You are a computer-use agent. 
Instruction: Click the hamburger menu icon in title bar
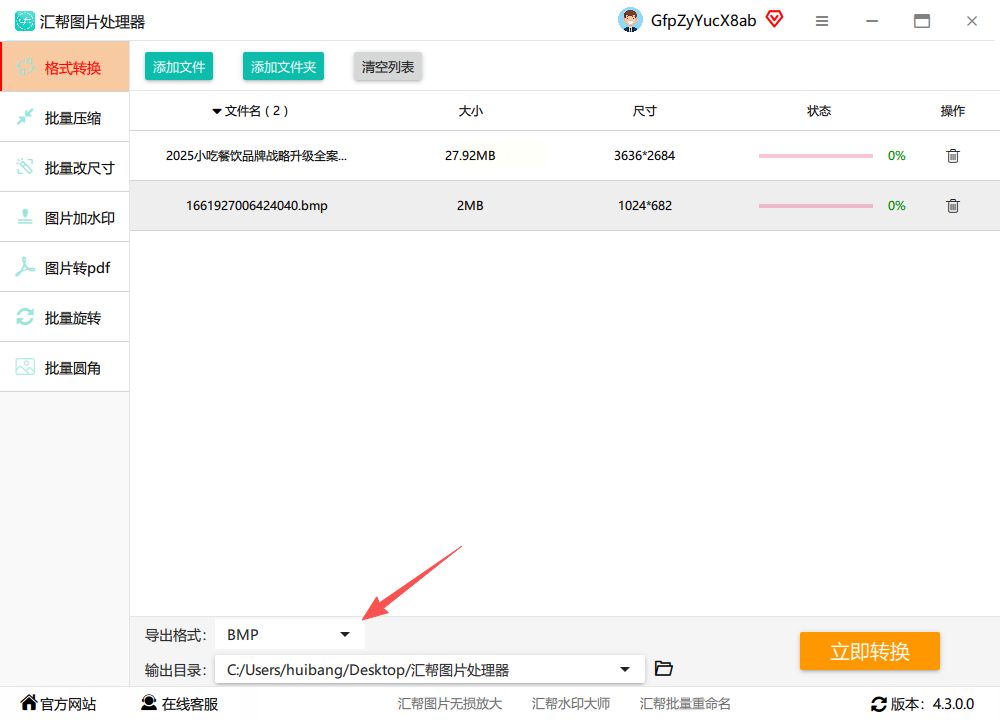click(x=822, y=21)
